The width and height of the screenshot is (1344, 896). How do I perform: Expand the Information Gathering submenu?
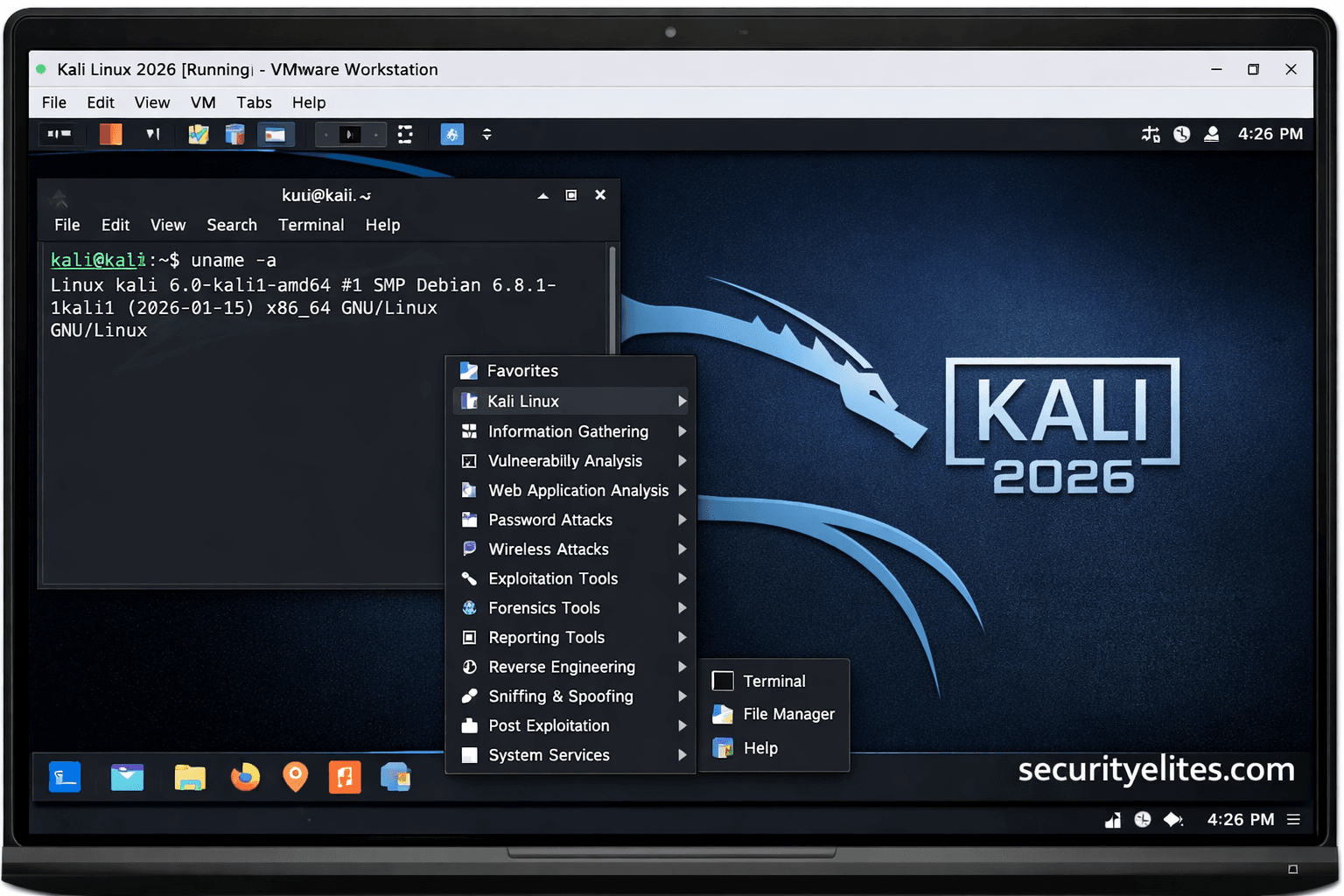(x=570, y=431)
